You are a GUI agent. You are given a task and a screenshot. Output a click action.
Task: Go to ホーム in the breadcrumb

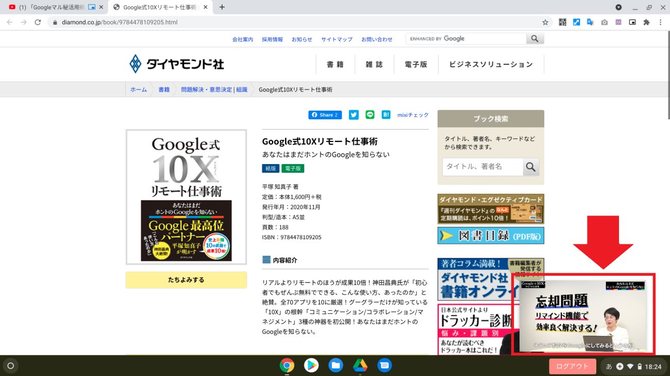point(138,90)
